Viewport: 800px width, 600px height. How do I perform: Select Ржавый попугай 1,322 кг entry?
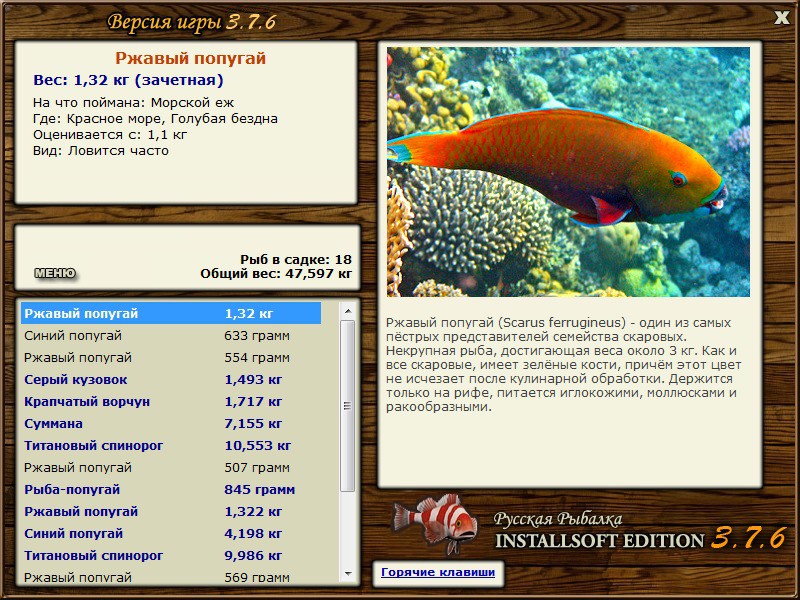(x=171, y=511)
